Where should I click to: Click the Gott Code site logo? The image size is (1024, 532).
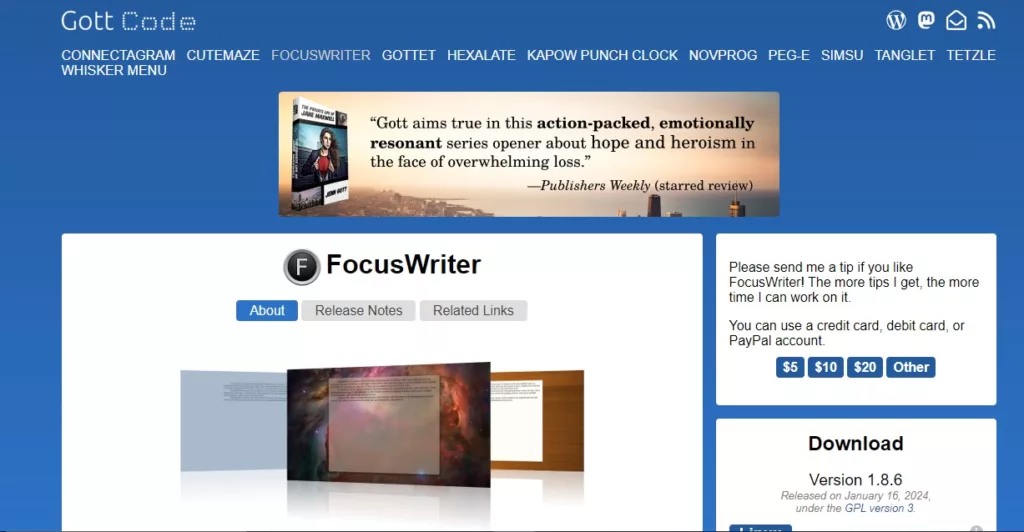(x=129, y=22)
